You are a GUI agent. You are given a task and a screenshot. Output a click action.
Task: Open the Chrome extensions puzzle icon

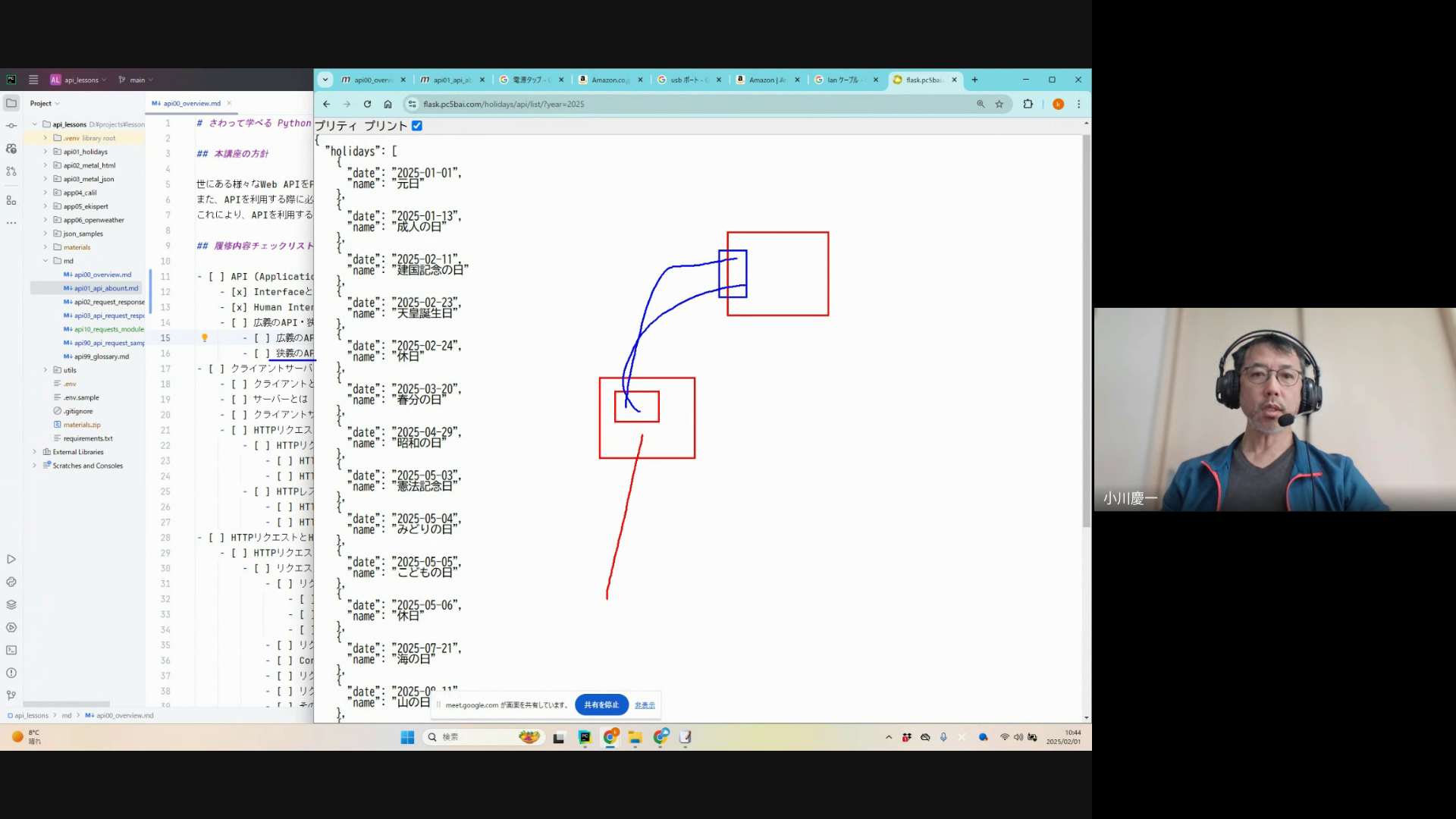tap(1028, 104)
